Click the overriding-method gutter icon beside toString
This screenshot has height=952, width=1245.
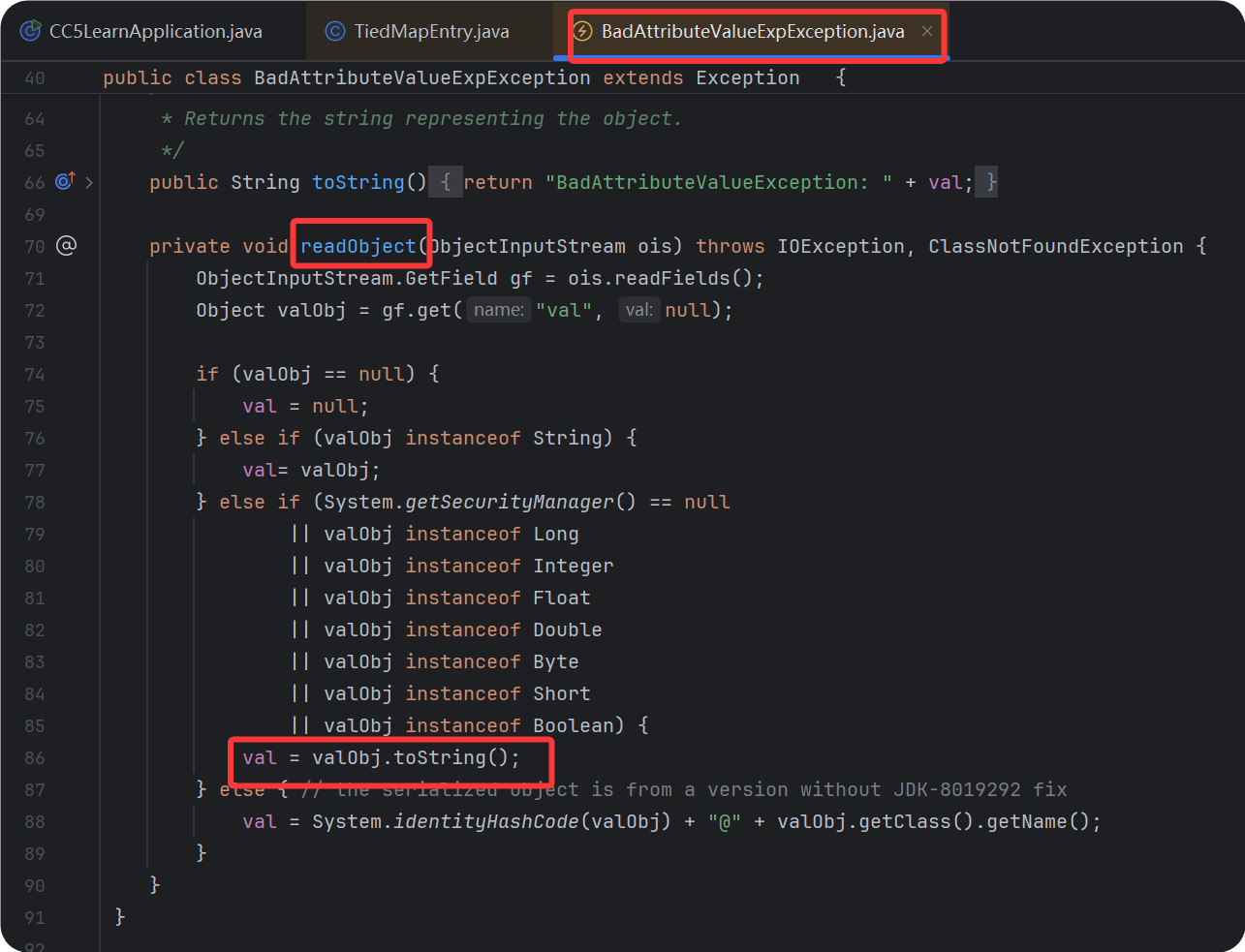[64, 181]
